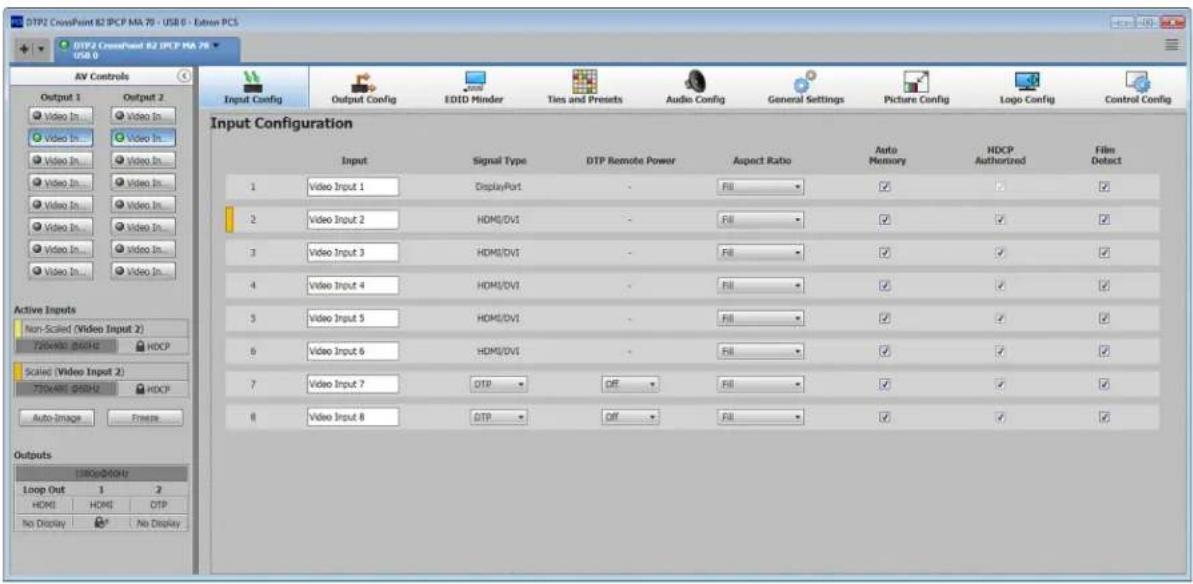Open DTP Remote Power dropdown for input 7
Image resolution: width=1193 pixels, height=584 pixels.
pyautogui.click(x=629, y=385)
